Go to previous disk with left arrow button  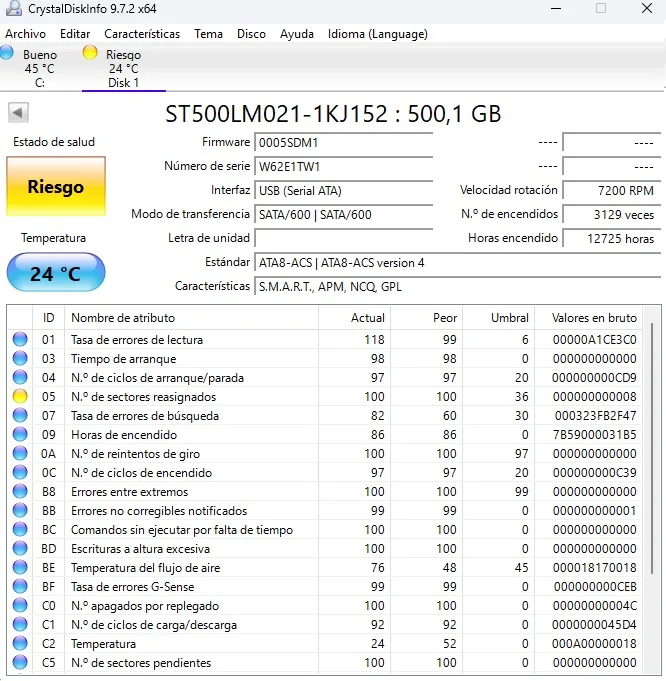(18, 113)
